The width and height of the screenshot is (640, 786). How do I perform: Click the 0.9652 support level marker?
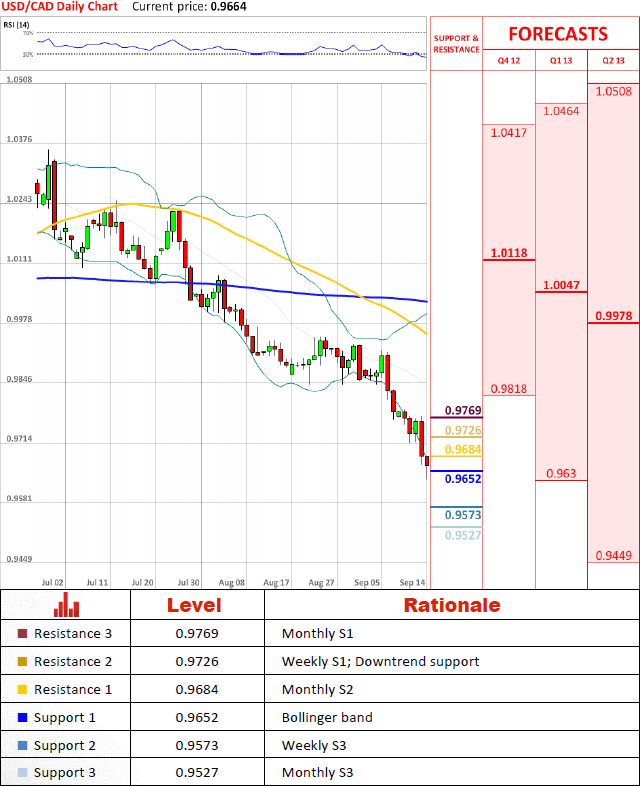(x=462, y=480)
